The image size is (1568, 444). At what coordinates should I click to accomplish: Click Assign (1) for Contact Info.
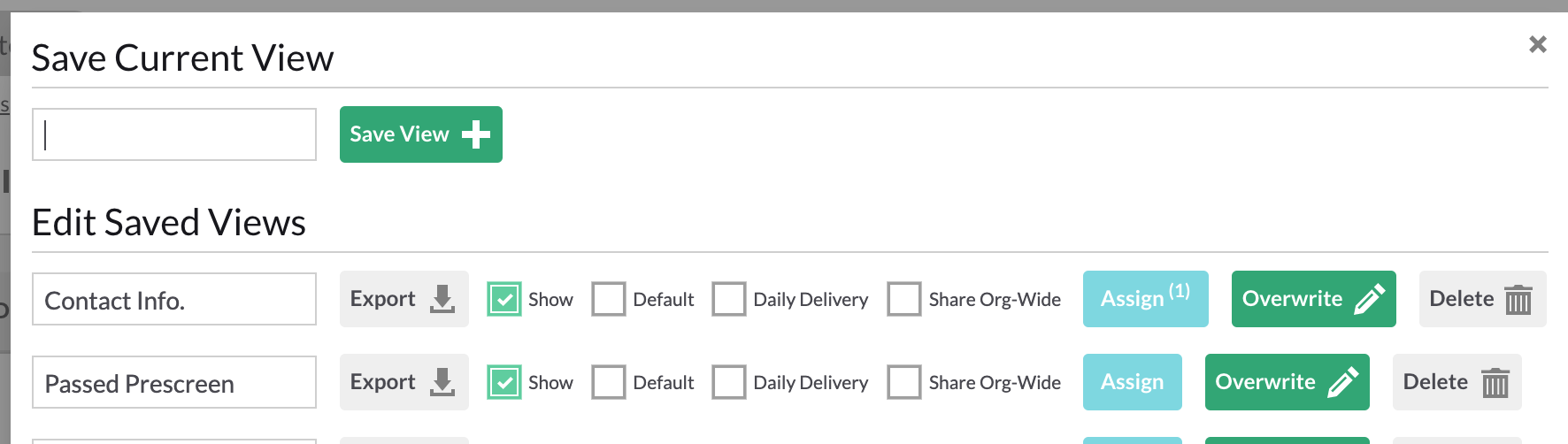point(1146,299)
